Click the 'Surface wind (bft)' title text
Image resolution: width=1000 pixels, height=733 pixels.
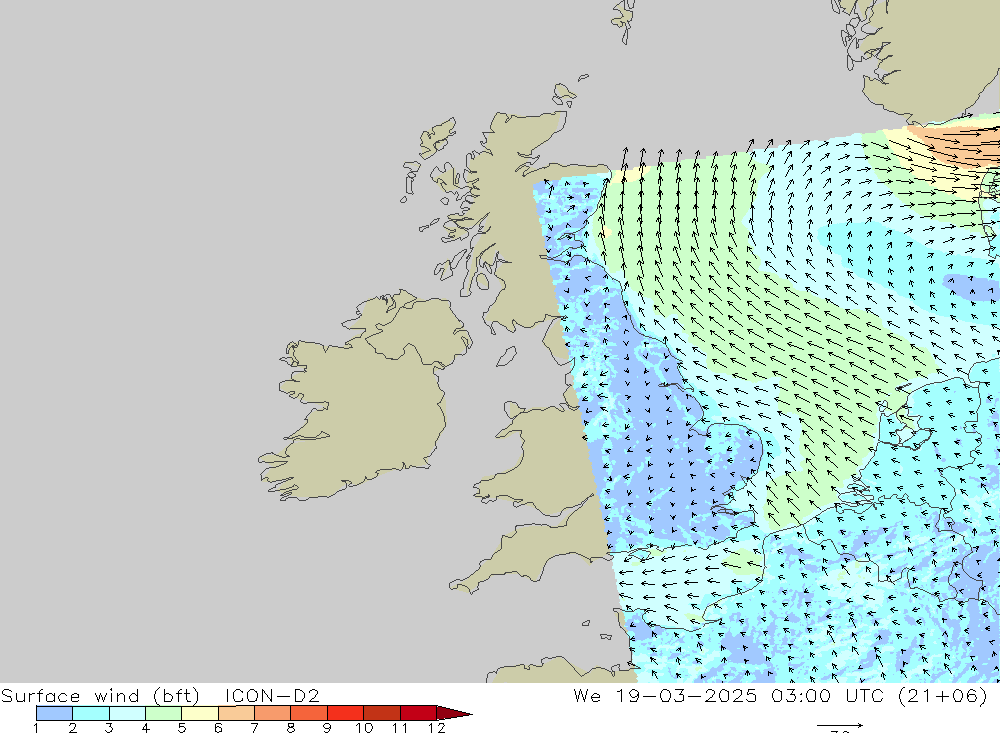pyautogui.click(x=100, y=695)
